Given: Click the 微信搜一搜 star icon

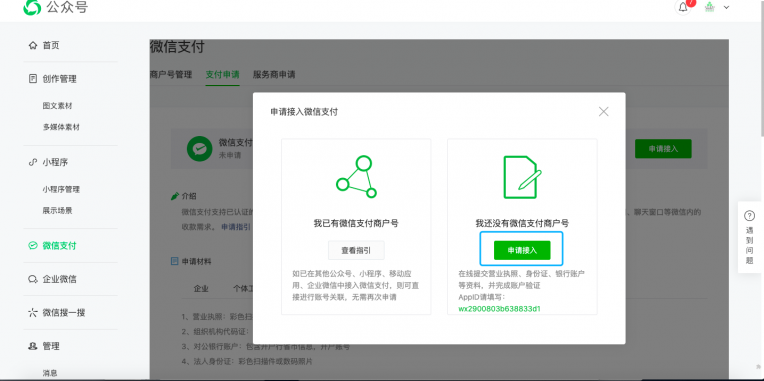Looking at the screenshot, I should pyautogui.click(x=33, y=312).
